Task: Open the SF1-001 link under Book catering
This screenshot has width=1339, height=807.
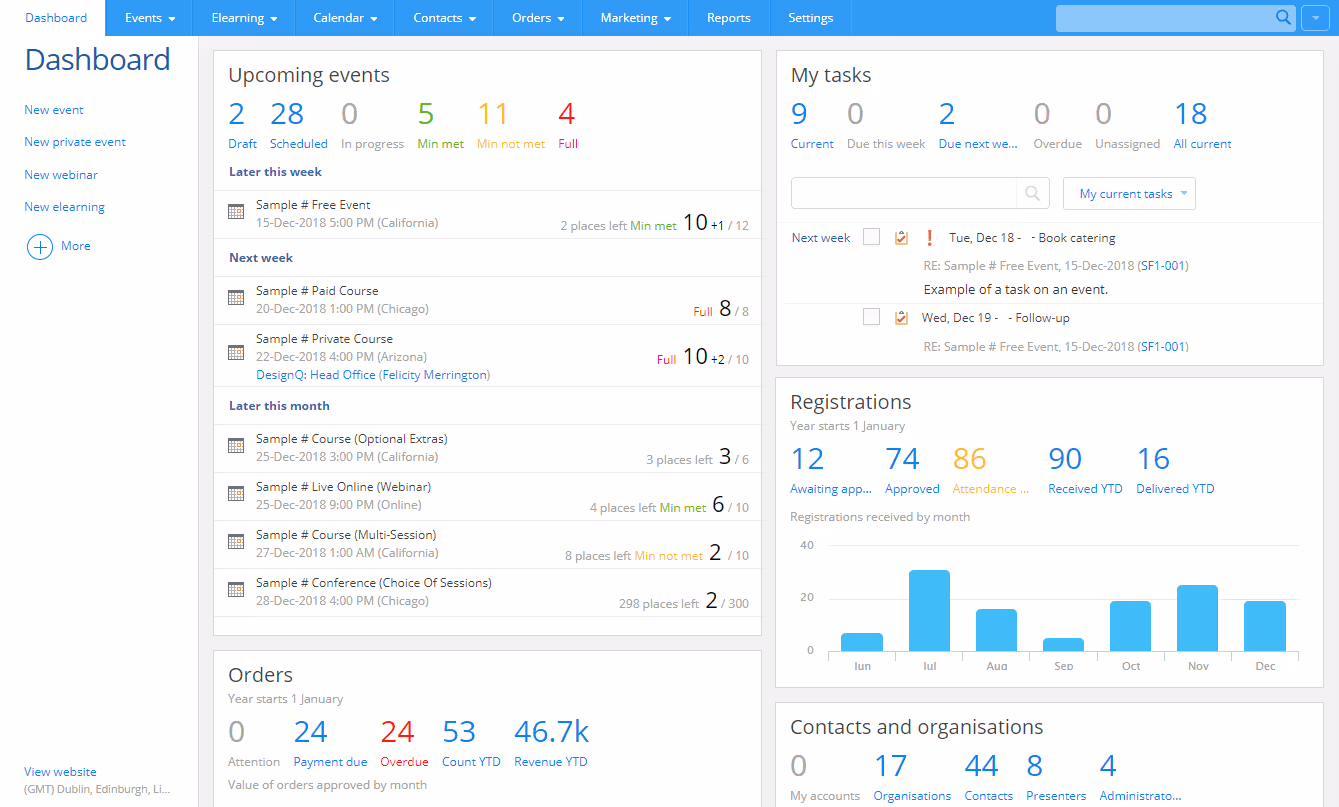Action: pos(1162,266)
